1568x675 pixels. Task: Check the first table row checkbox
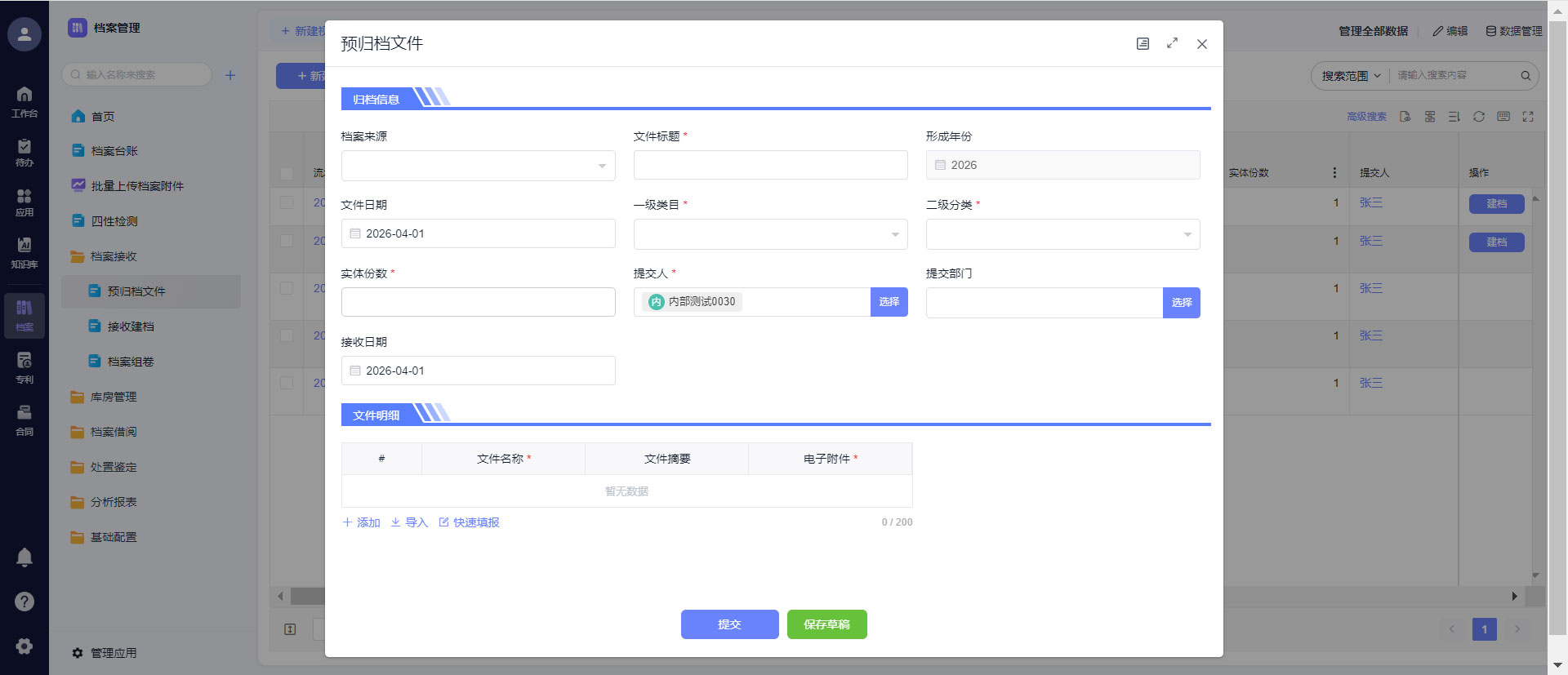[287, 202]
